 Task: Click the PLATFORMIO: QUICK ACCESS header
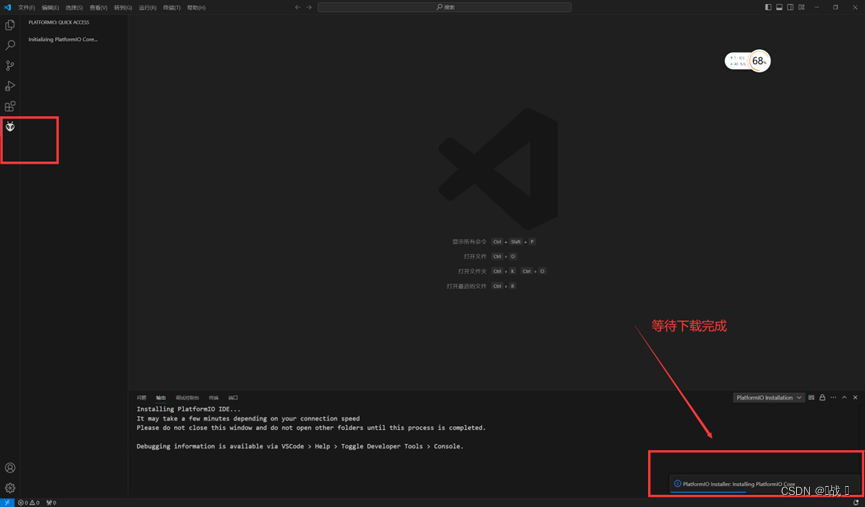pos(59,23)
